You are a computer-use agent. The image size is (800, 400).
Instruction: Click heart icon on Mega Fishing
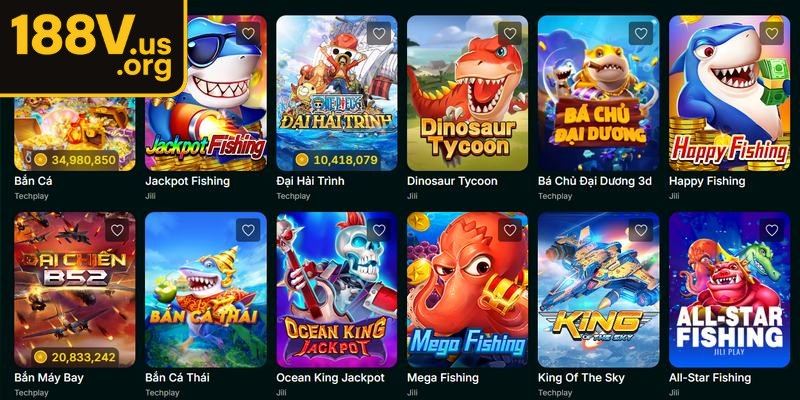(510, 230)
